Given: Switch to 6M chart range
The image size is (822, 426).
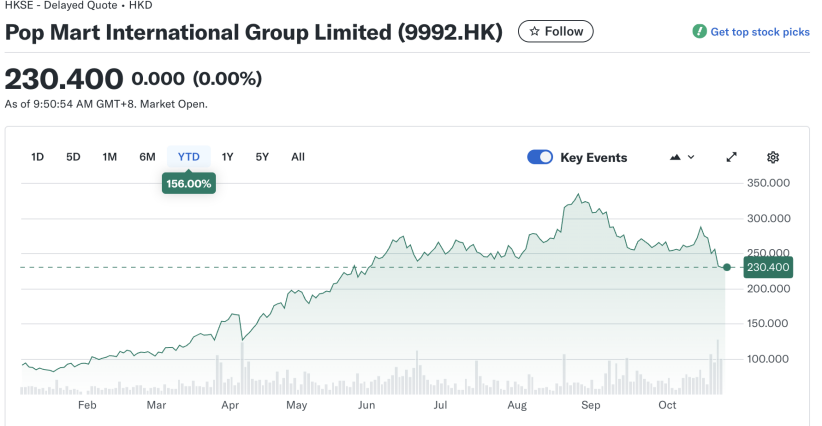Looking at the screenshot, I should pos(147,157).
